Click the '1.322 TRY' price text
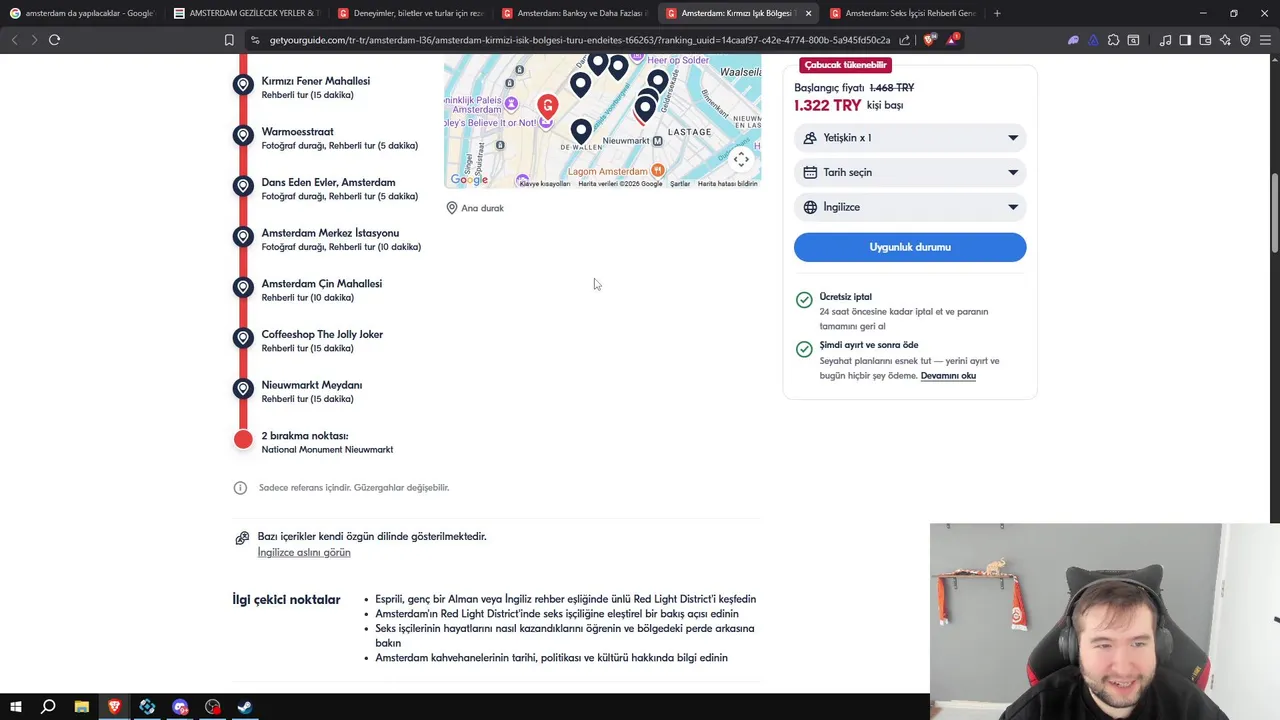The width and height of the screenshot is (1280, 720). (827, 105)
